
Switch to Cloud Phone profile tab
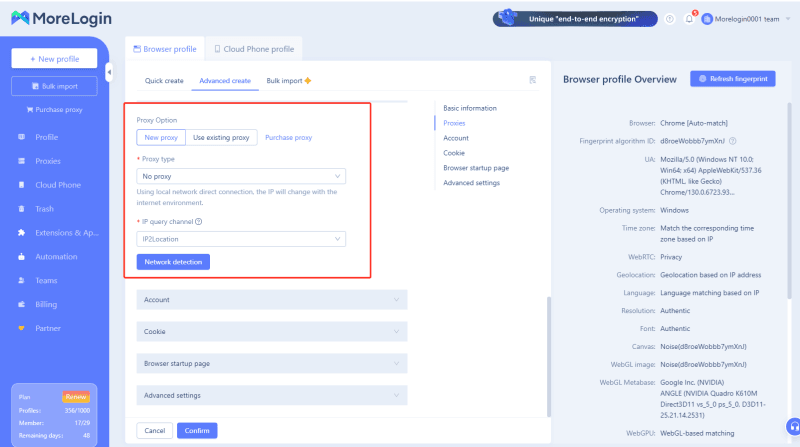click(x=254, y=49)
